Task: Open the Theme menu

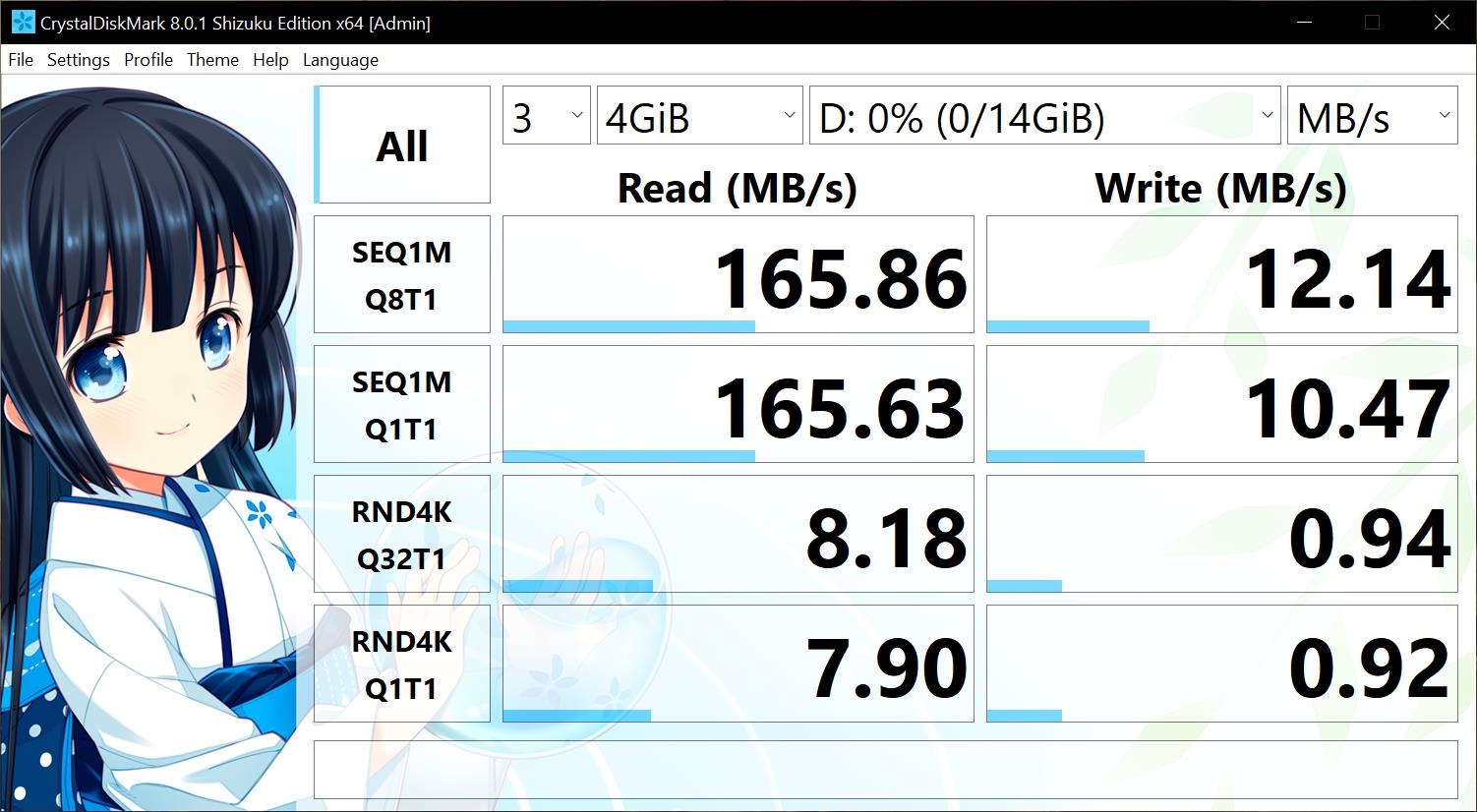Action: 212,60
